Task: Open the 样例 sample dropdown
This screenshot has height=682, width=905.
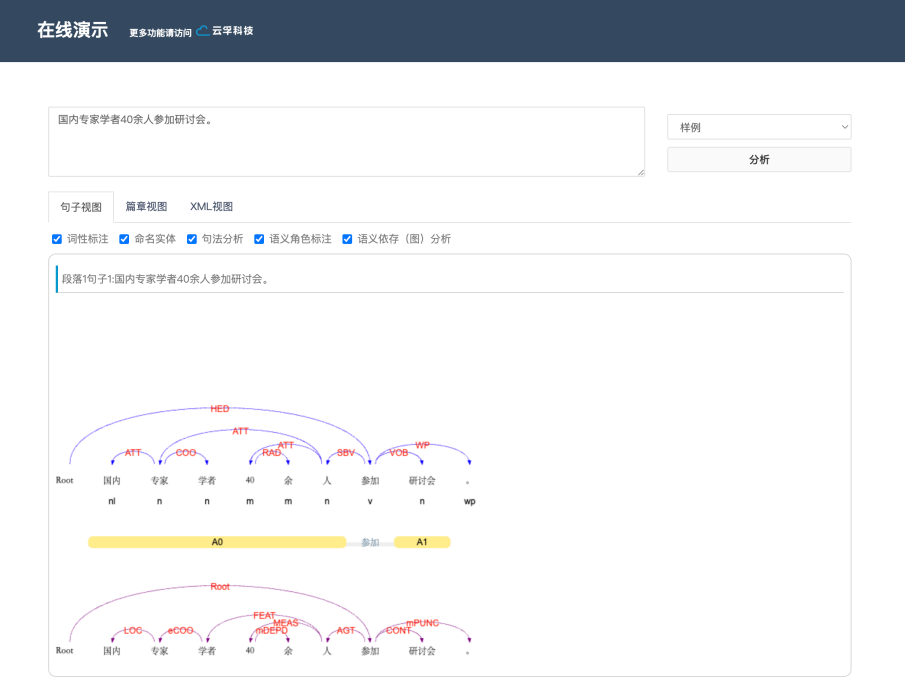Action: pyautogui.click(x=759, y=127)
